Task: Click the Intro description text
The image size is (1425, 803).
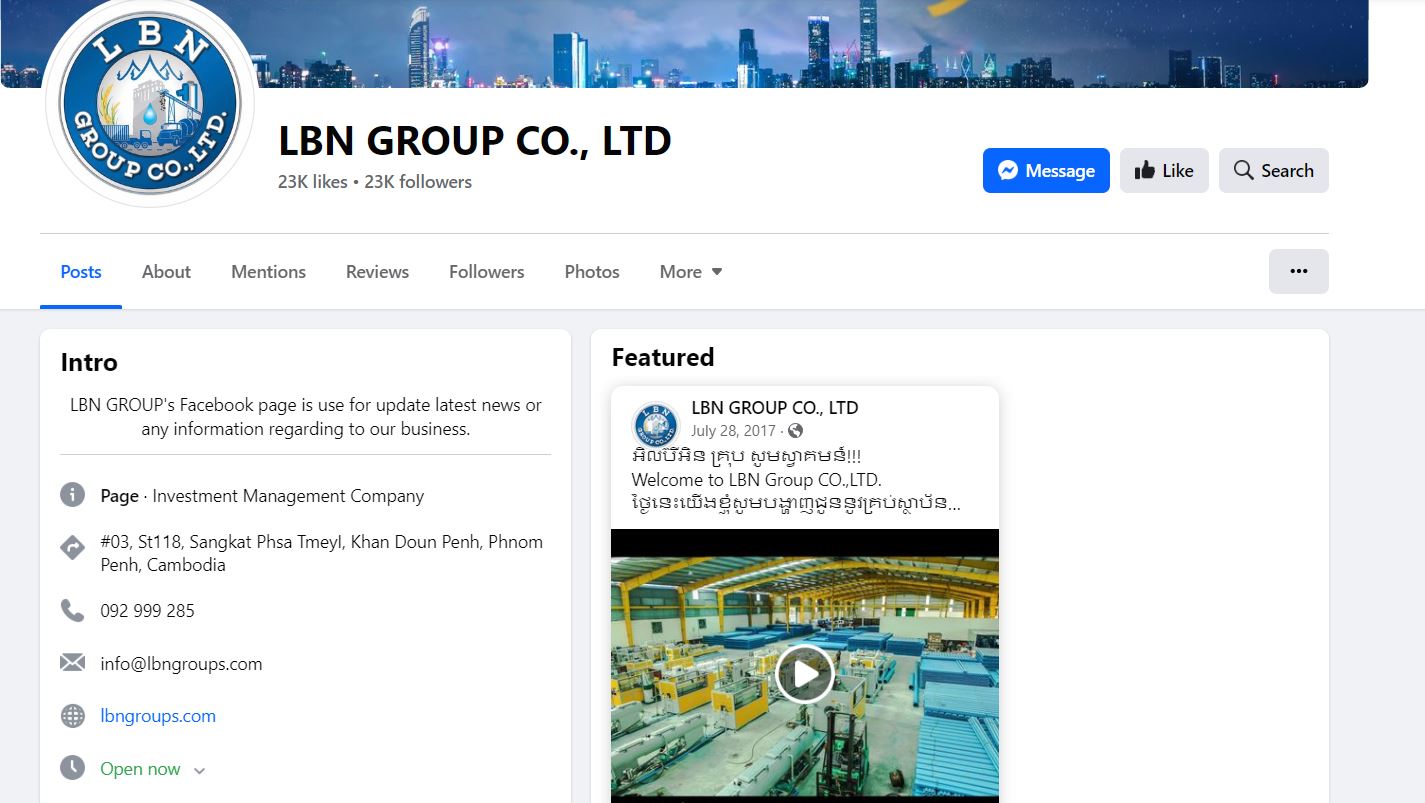Action: click(x=305, y=417)
